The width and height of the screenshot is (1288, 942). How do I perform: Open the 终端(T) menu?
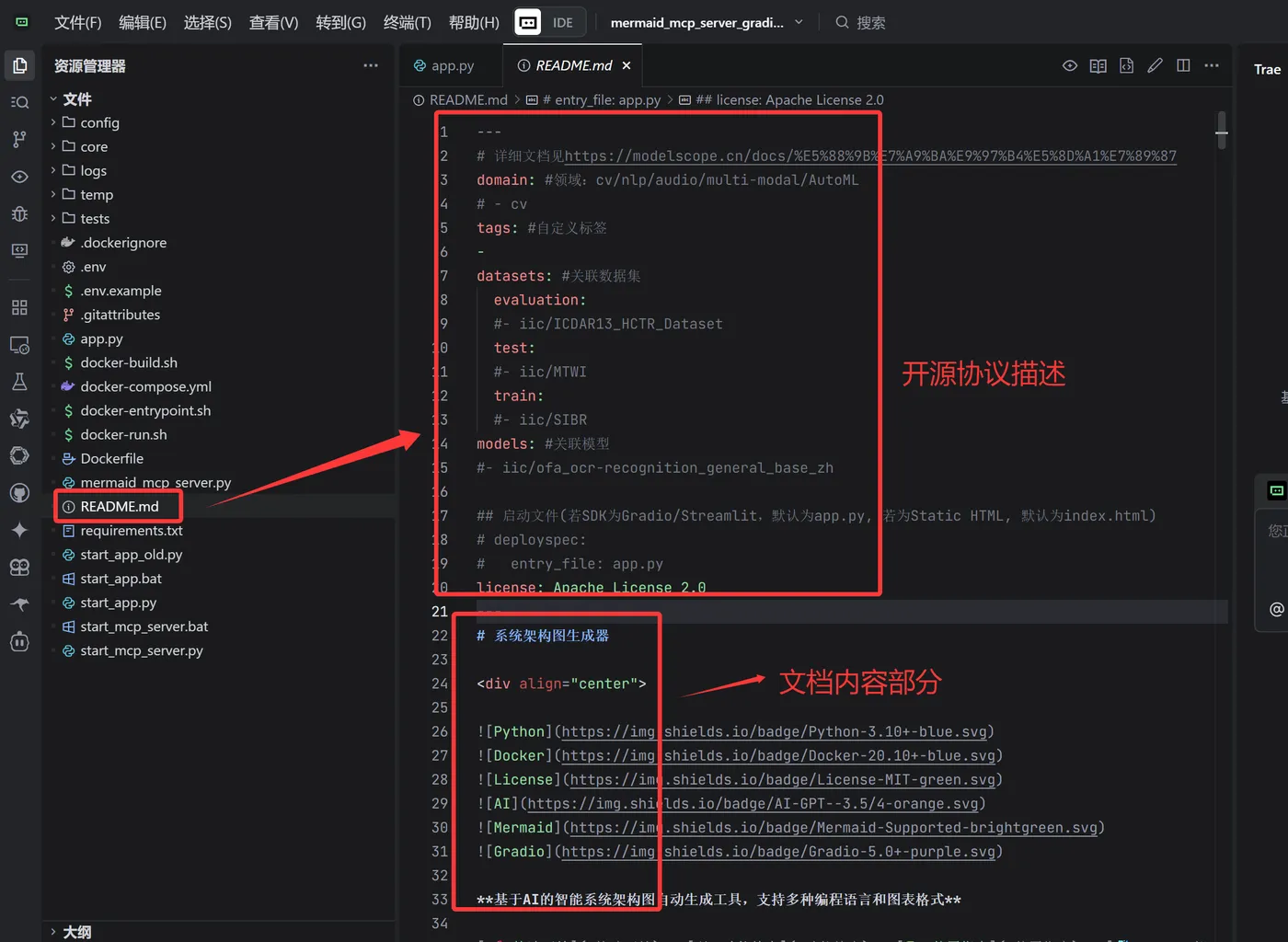(407, 22)
